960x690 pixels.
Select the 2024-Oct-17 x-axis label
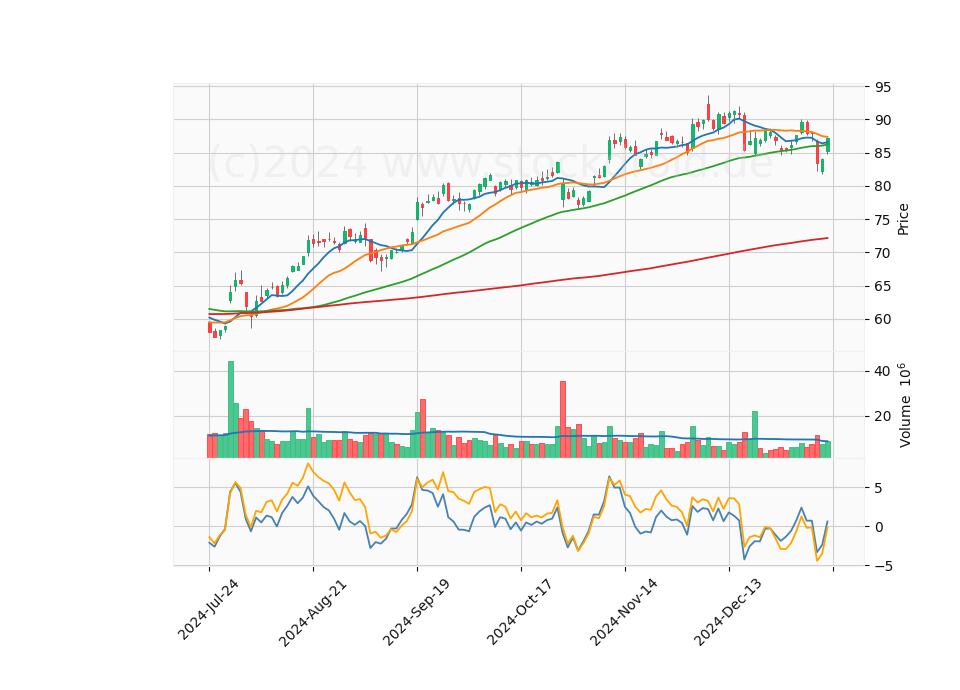[520, 612]
